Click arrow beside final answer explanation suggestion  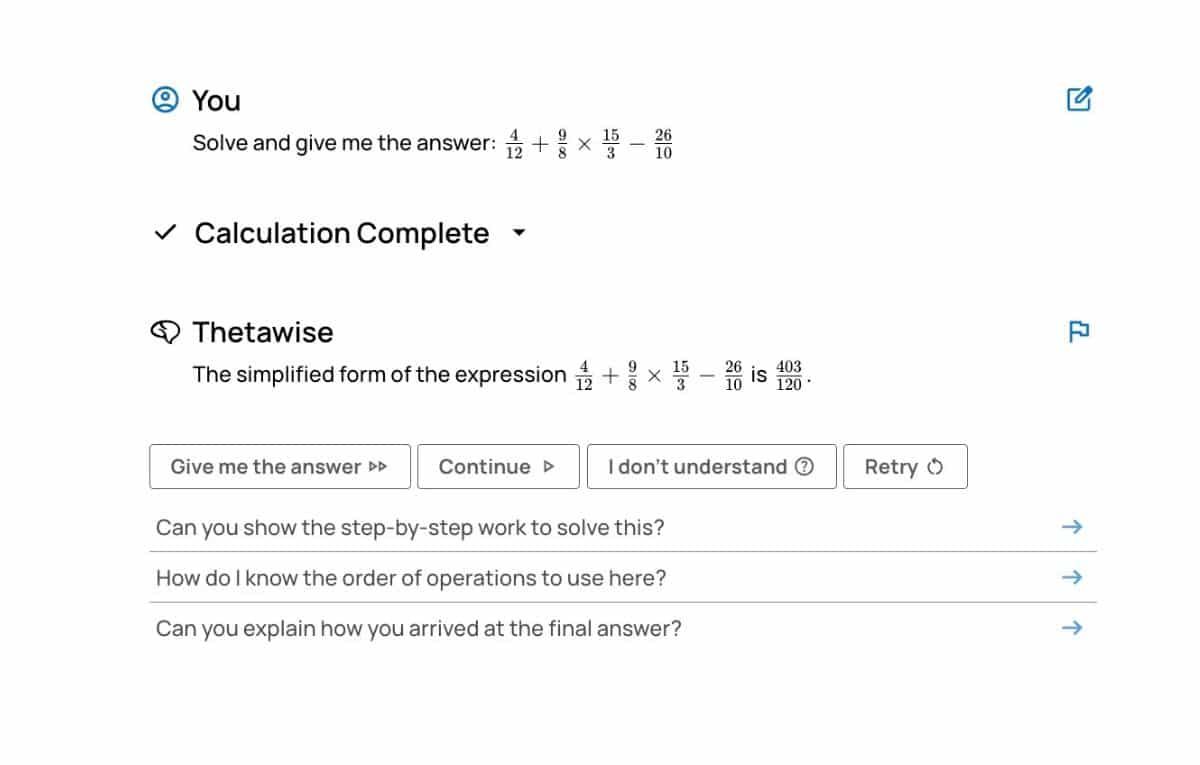pos(1071,628)
